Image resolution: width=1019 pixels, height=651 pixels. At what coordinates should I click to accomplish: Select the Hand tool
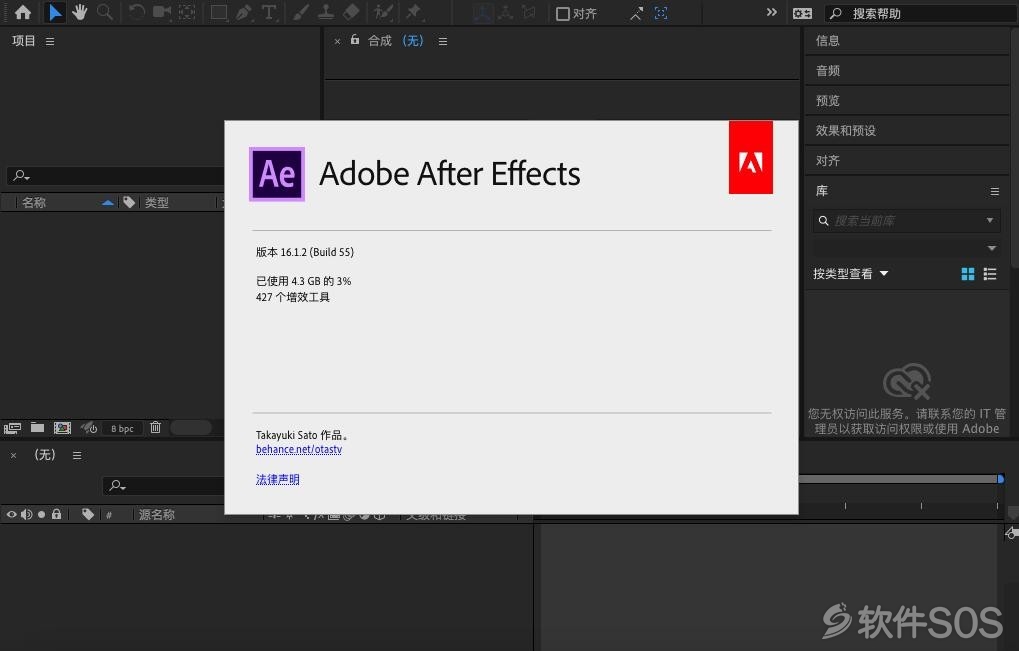tap(79, 12)
